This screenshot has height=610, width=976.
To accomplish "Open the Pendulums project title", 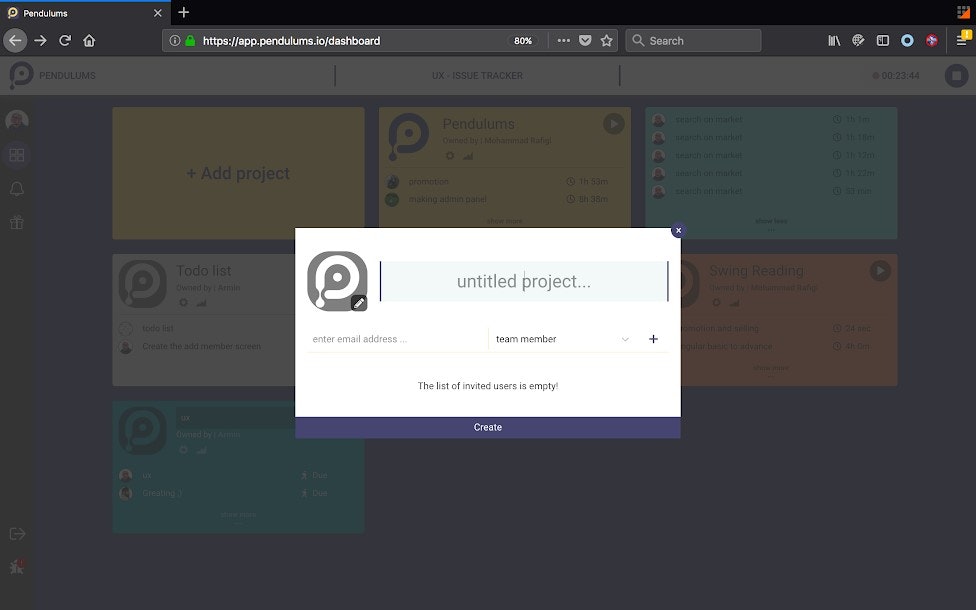I will [479, 124].
